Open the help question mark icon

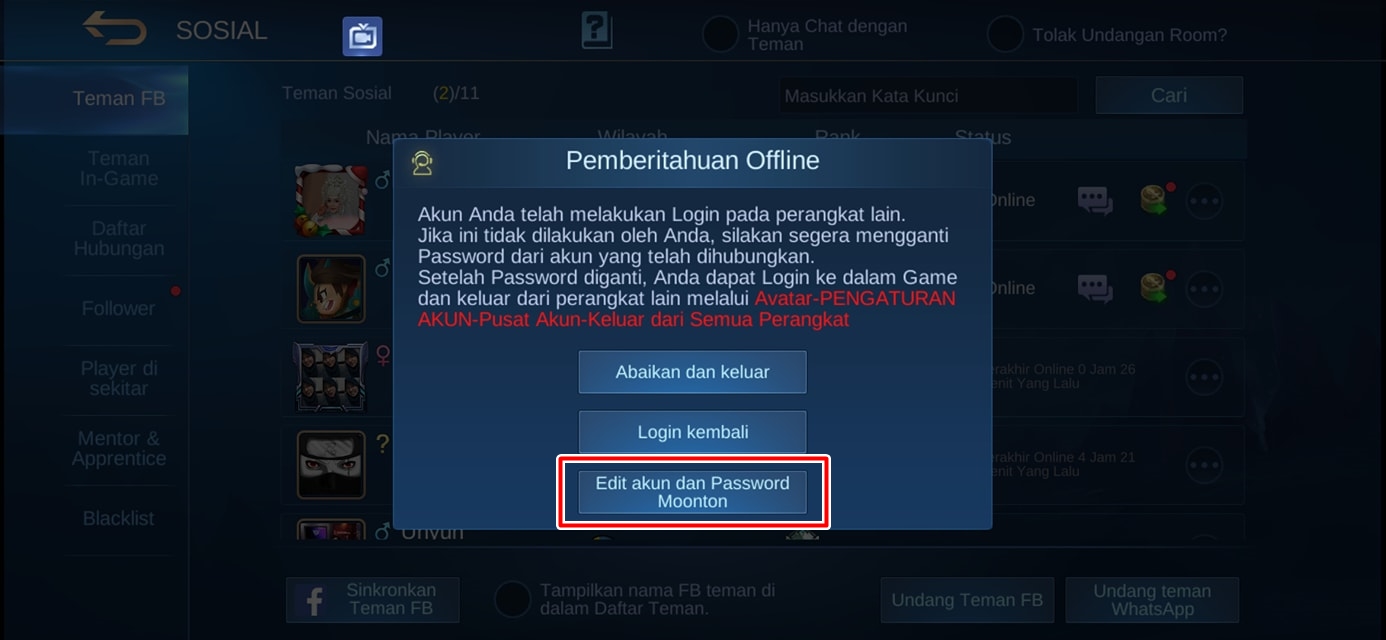(596, 30)
